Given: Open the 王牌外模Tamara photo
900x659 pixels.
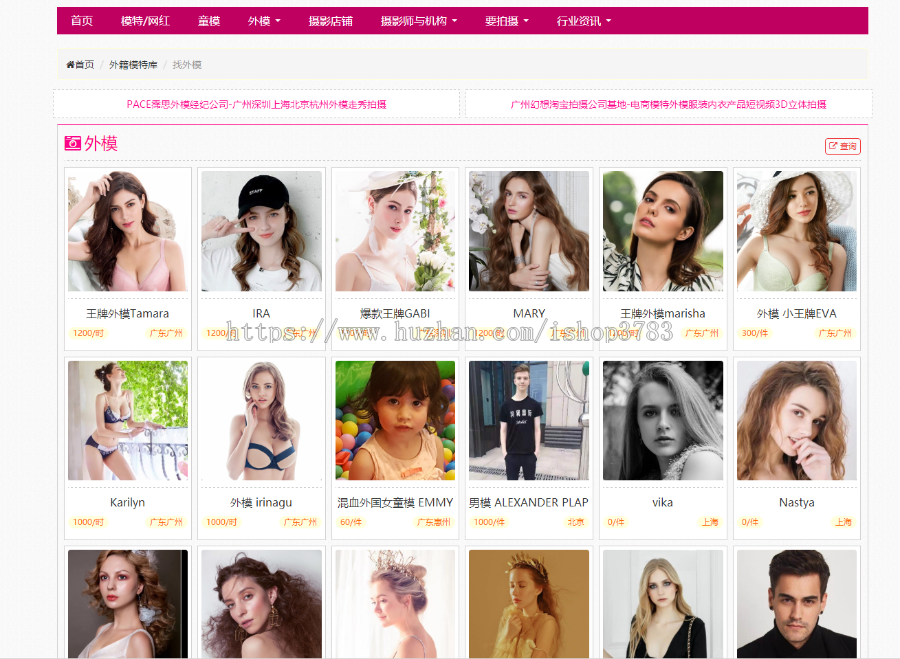Looking at the screenshot, I should [127, 231].
